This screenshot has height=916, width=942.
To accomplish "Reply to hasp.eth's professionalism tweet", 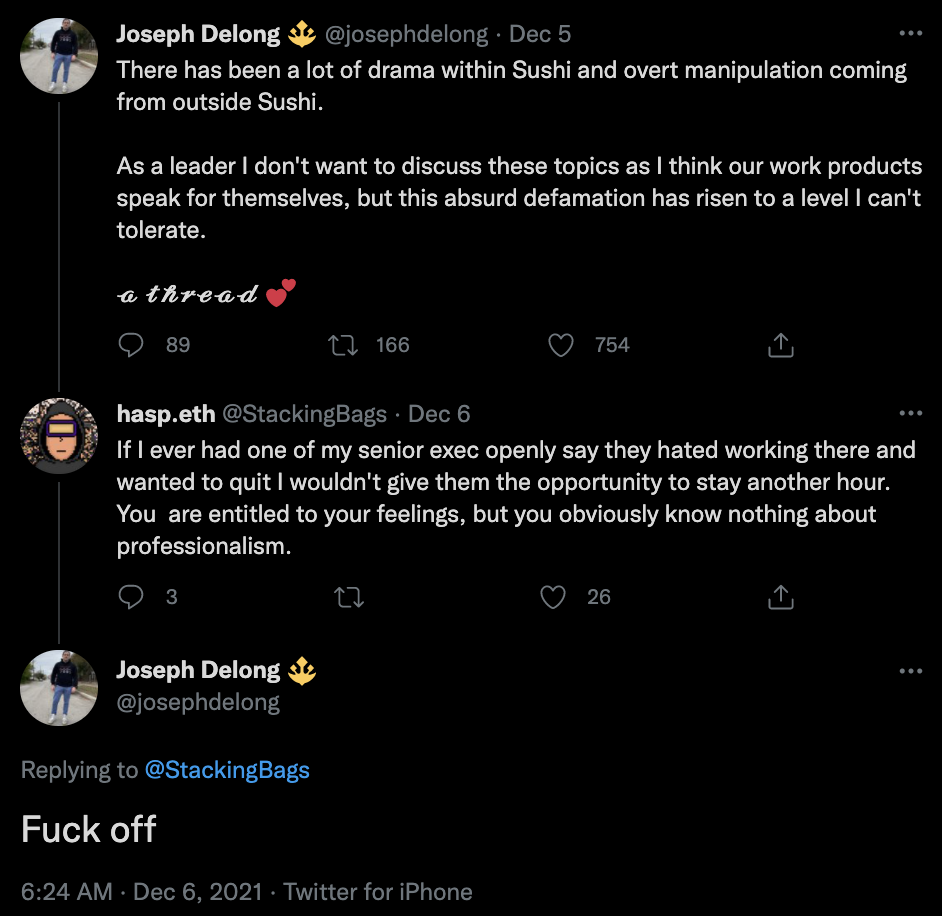I will (132, 597).
